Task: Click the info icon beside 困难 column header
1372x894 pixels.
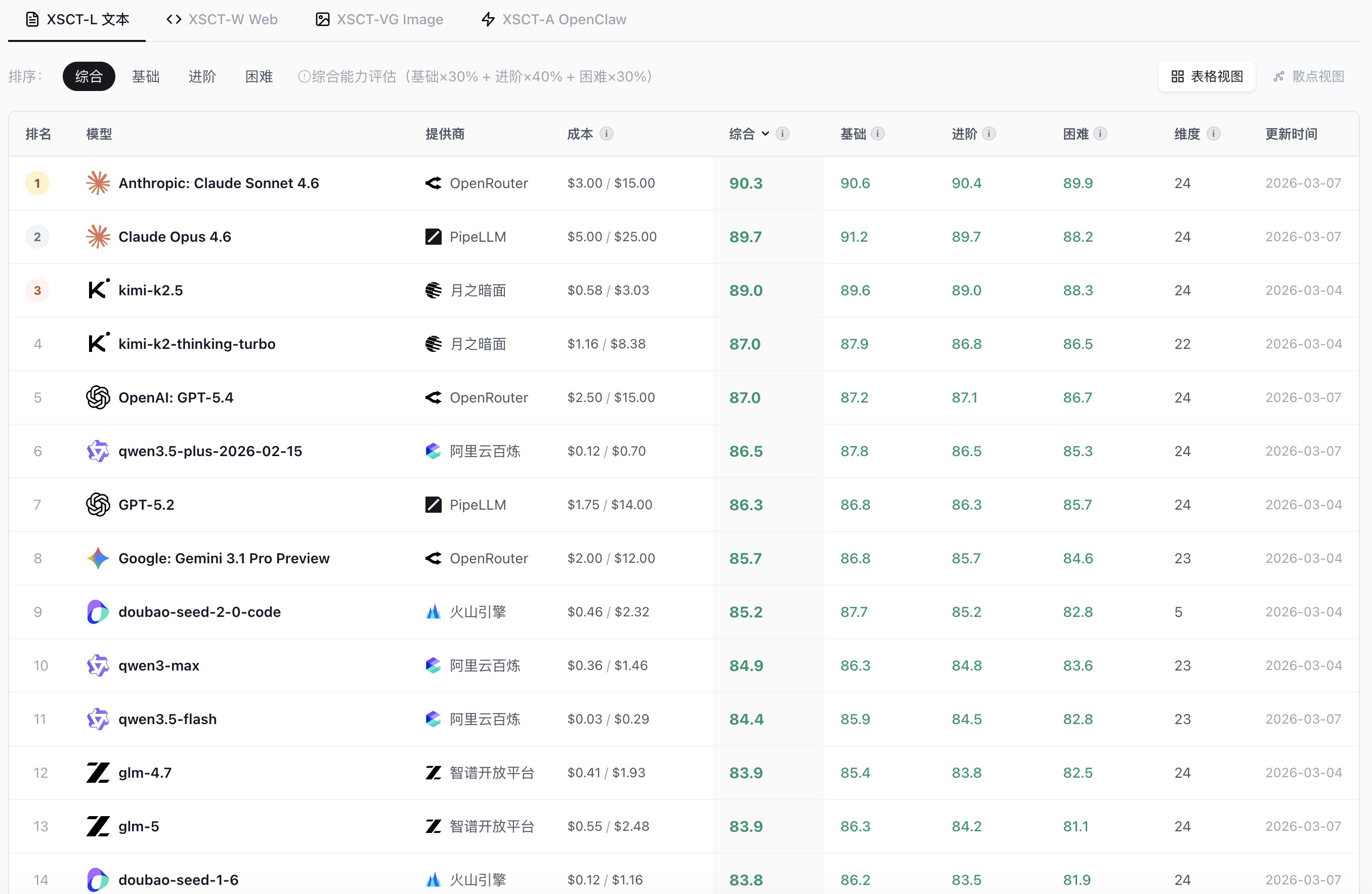Action: [1100, 133]
